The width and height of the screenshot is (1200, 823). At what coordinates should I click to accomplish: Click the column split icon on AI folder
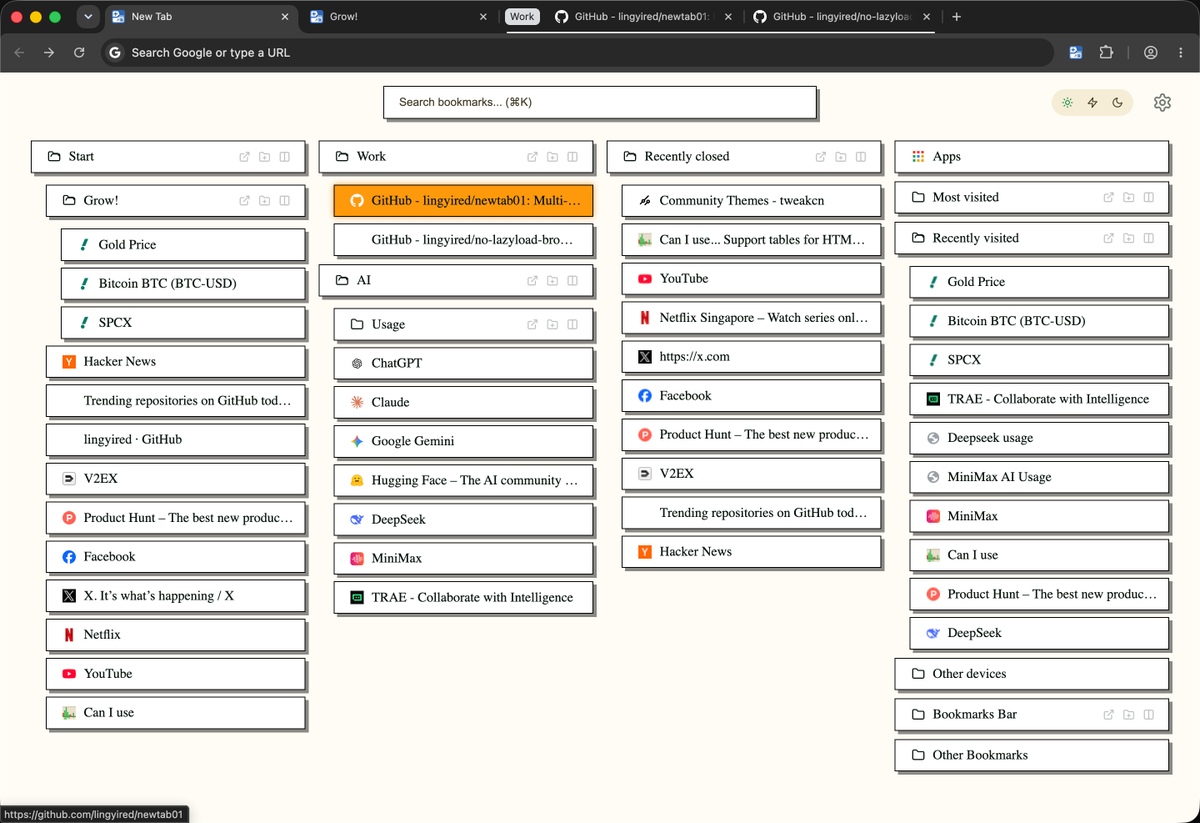pyautogui.click(x=573, y=281)
